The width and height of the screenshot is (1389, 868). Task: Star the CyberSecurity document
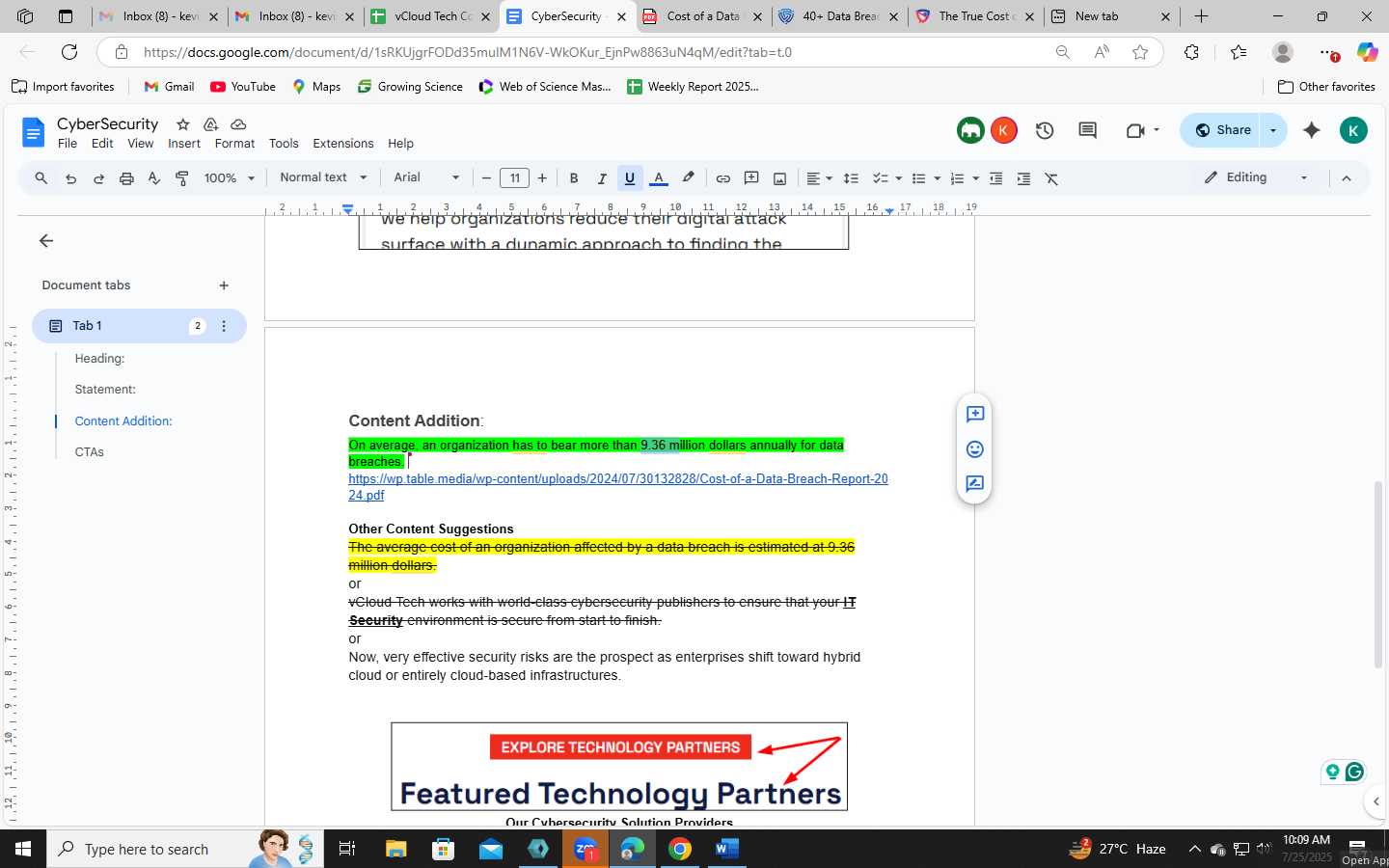[x=182, y=124]
